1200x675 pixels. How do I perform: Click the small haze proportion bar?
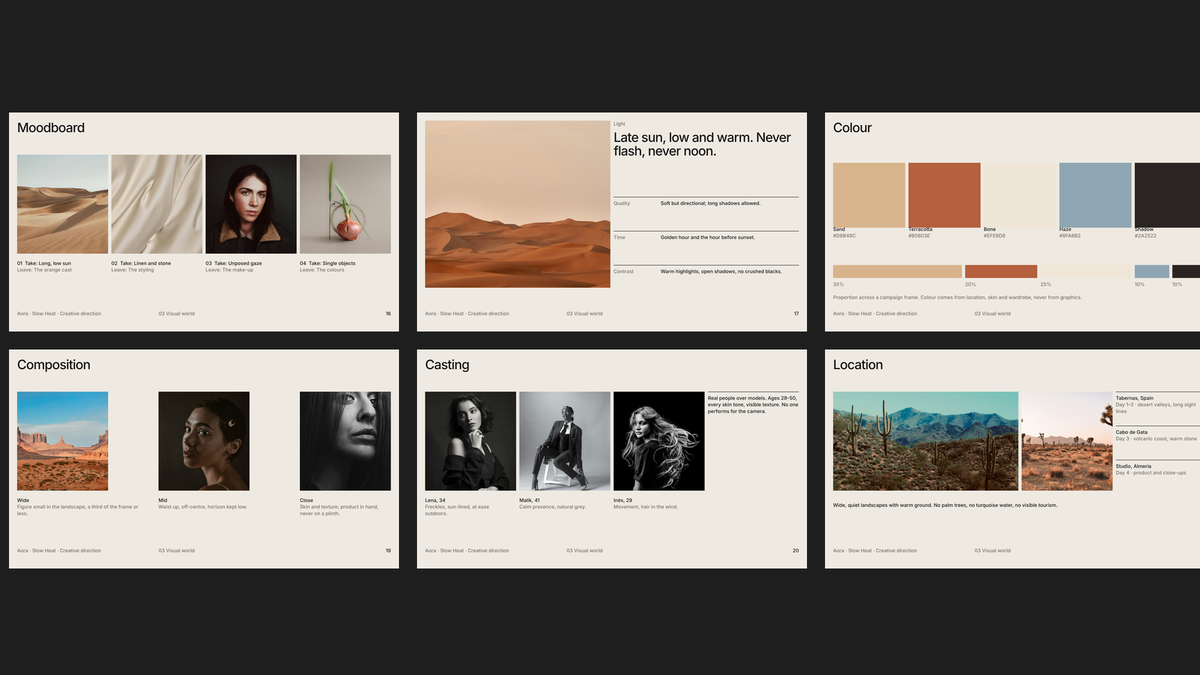tap(1151, 271)
